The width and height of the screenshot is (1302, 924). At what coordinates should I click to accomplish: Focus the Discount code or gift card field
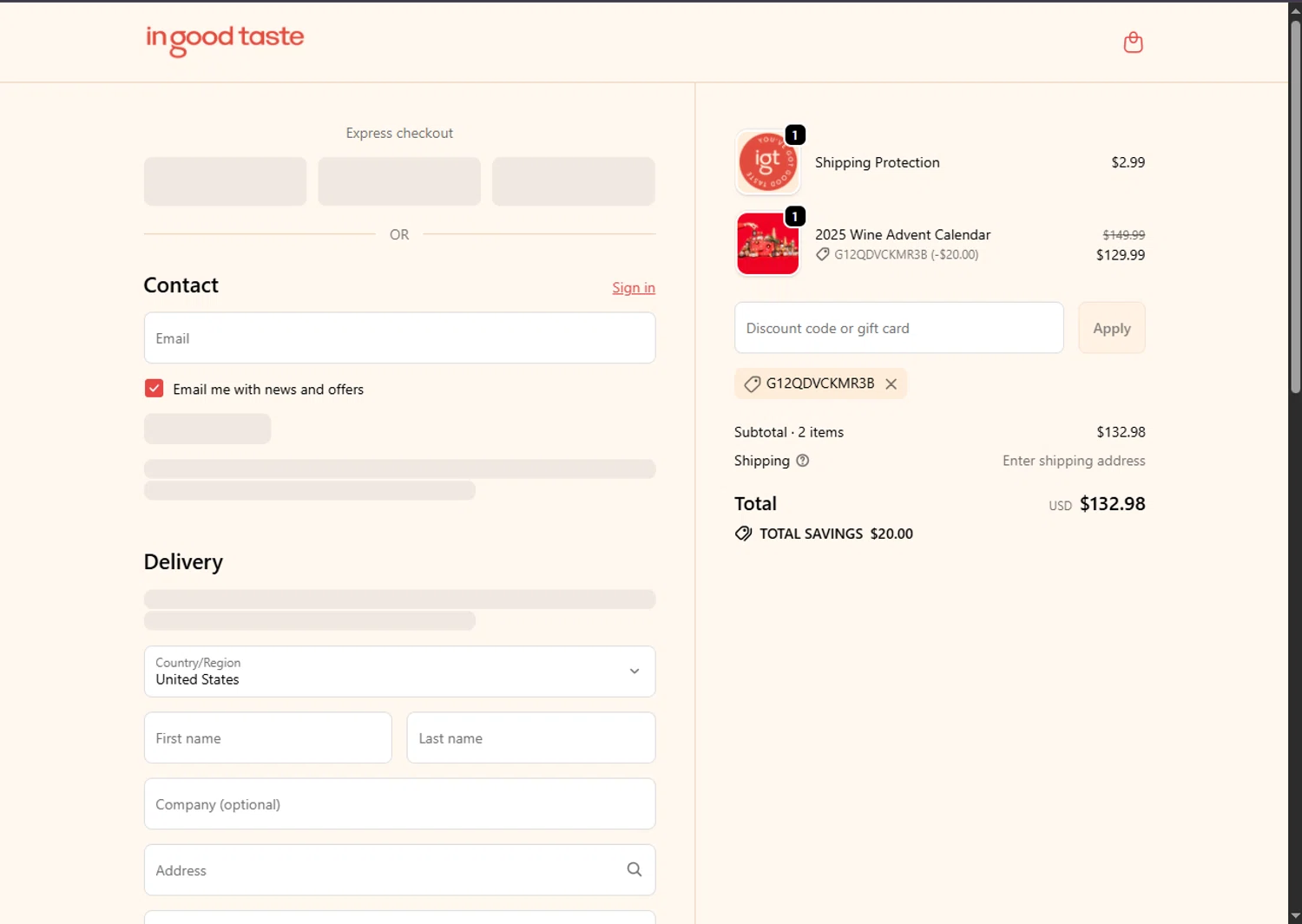click(x=899, y=328)
